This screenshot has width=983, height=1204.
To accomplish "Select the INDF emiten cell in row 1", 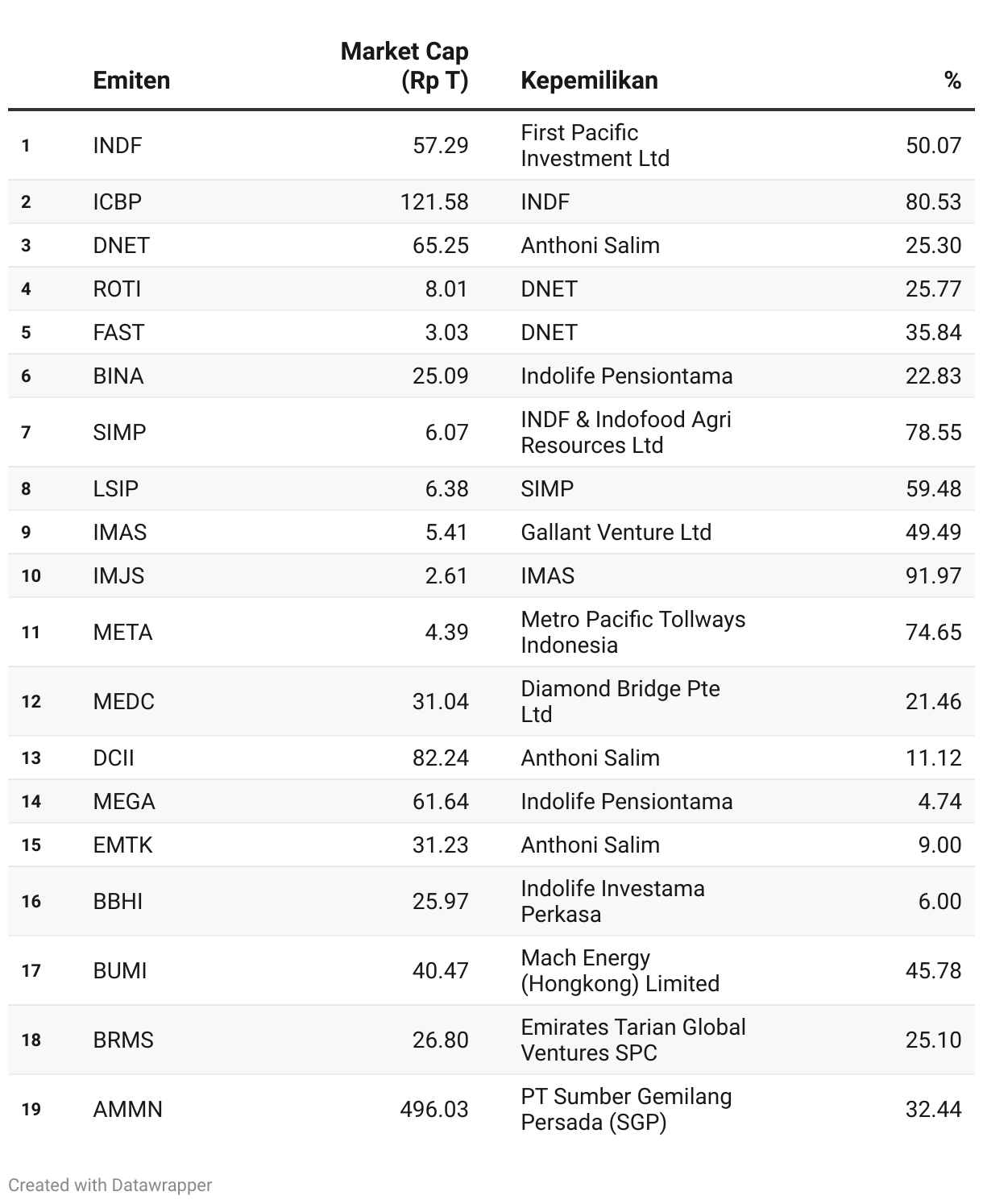I will [x=118, y=146].
